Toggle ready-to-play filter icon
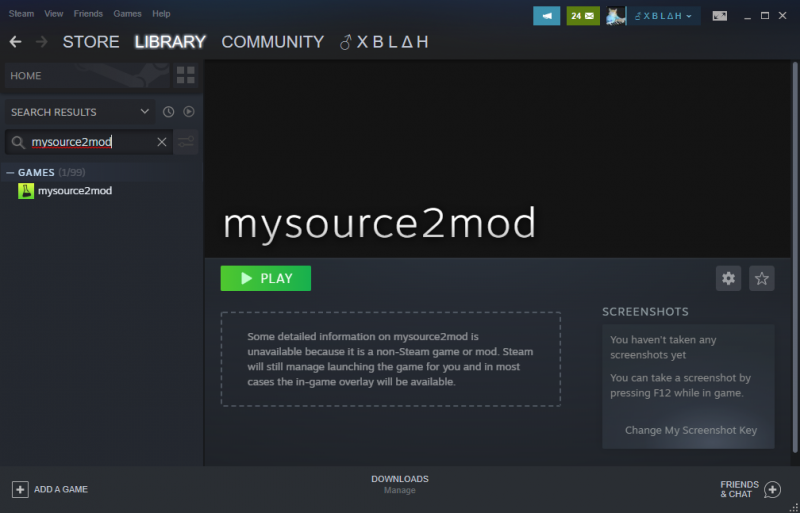Viewport: 800px width, 513px height. (189, 112)
